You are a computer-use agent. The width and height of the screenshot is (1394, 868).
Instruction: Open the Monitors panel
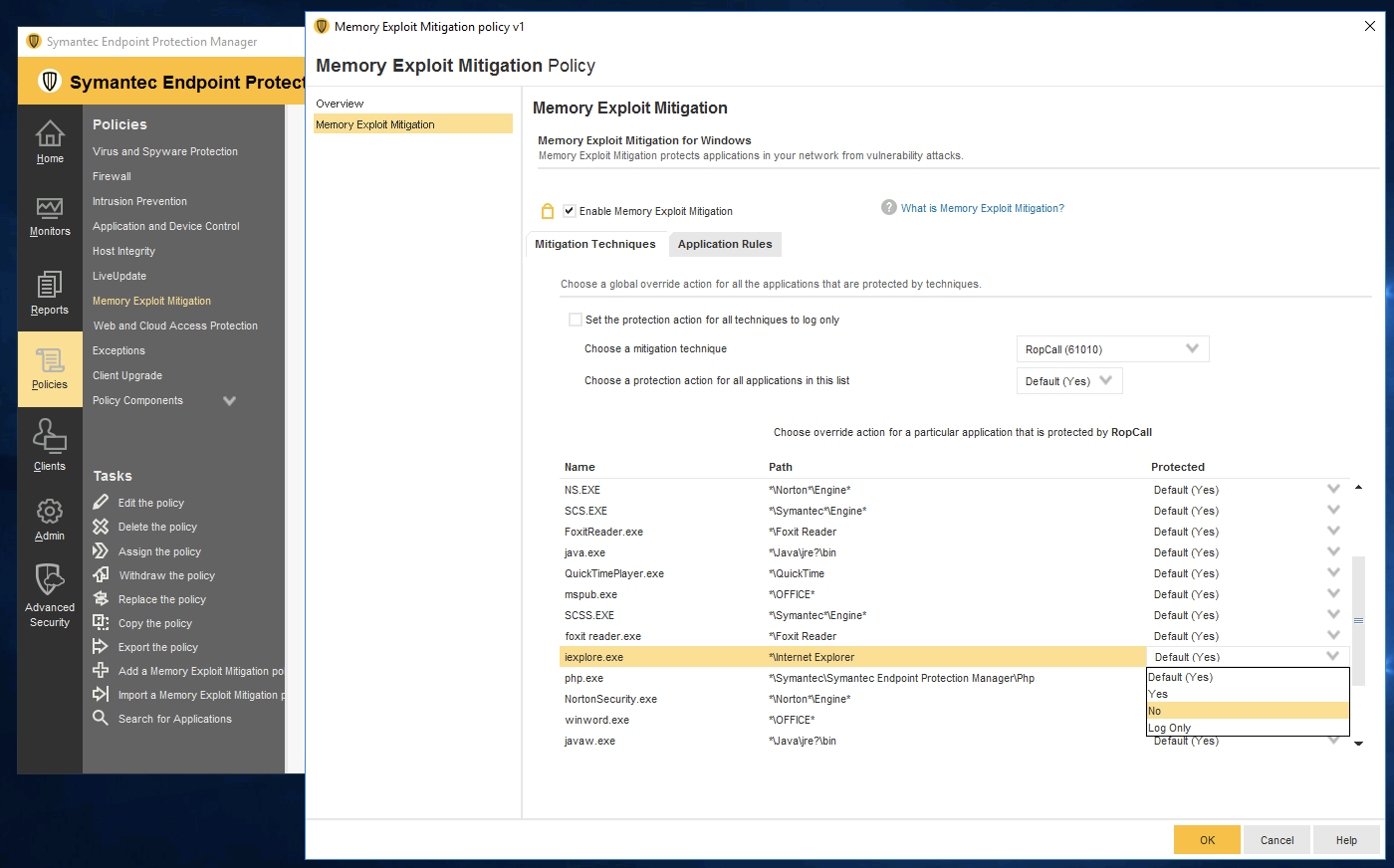49,217
